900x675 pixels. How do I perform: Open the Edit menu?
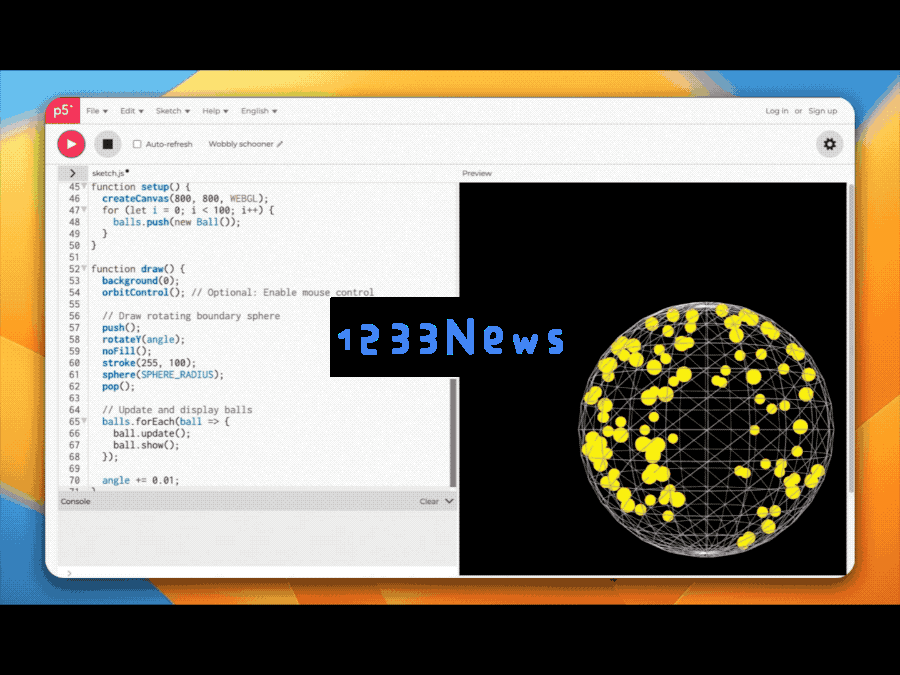pos(131,111)
